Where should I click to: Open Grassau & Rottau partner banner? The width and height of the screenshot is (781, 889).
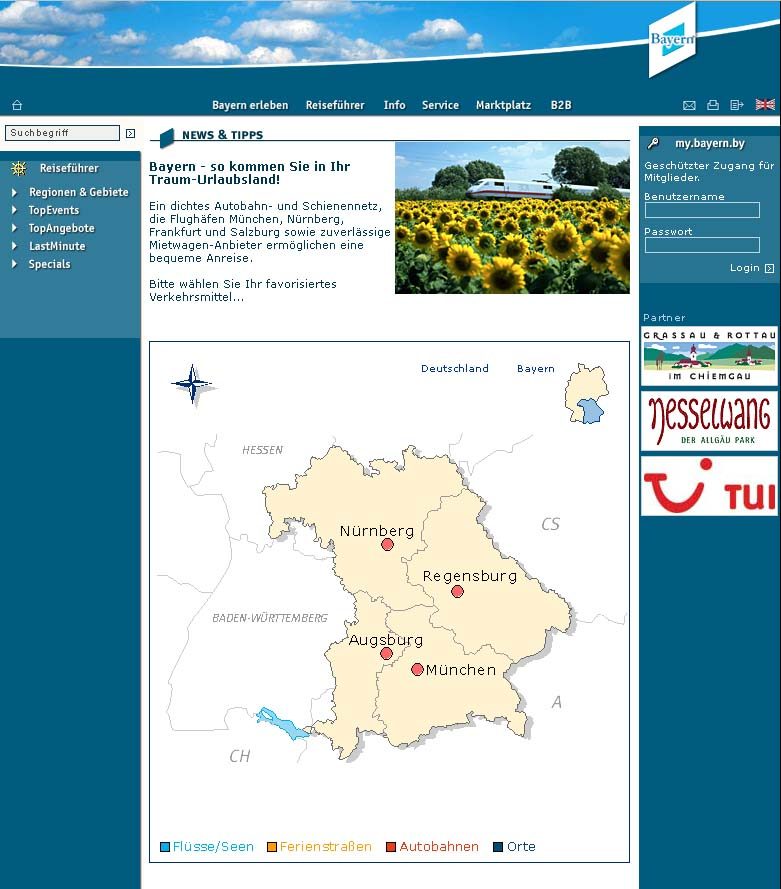tap(709, 356)
